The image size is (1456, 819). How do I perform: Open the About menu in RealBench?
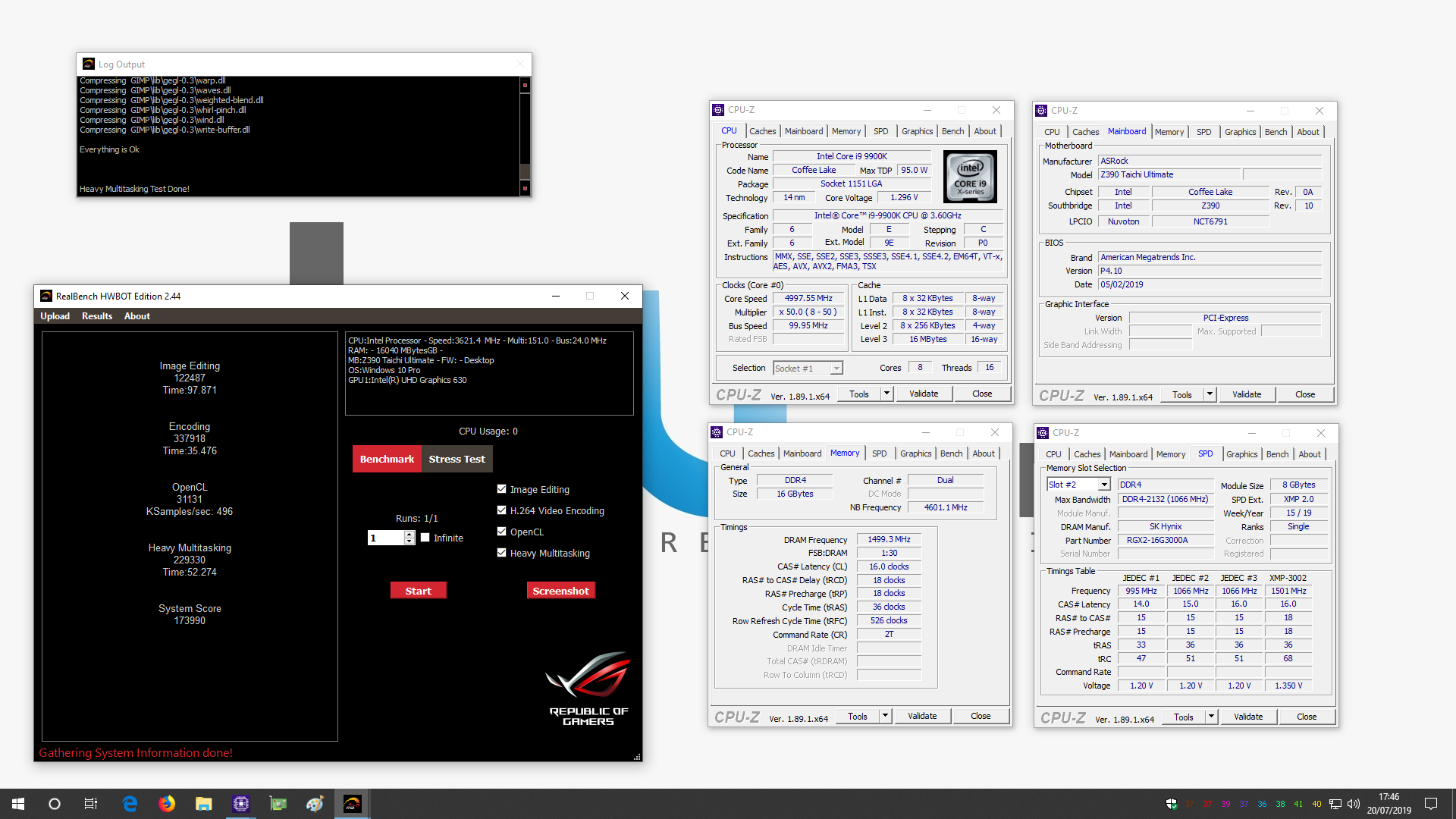pyautogui.click(x=137, y=316)
